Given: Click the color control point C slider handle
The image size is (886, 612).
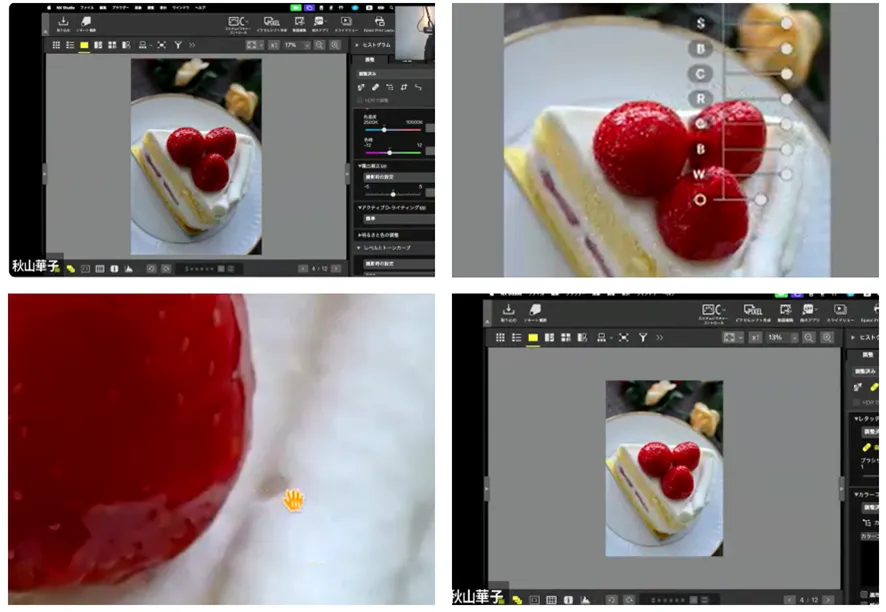Looking at the screenshot, I should (786, 74).
